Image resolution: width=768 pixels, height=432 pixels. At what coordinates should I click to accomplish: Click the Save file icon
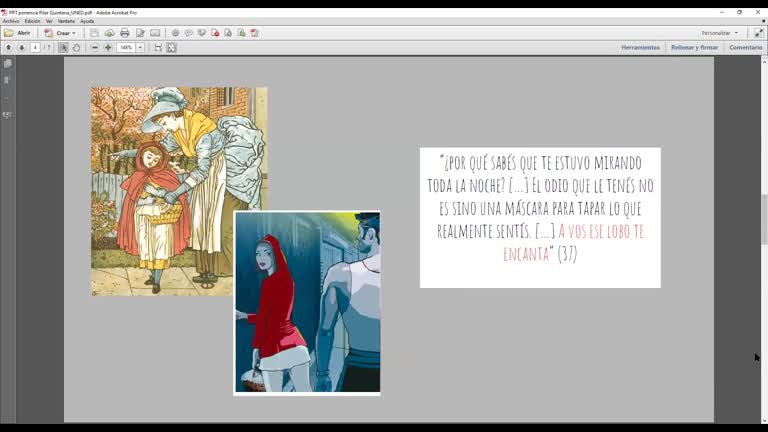94,33
